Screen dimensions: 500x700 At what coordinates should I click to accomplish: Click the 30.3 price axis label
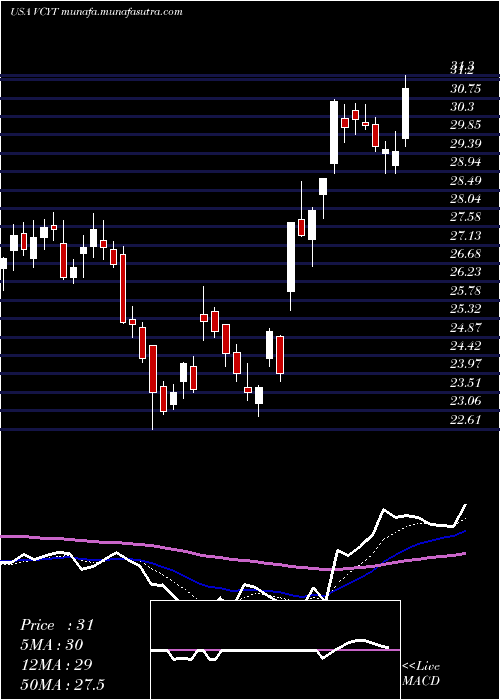point(462,107)
